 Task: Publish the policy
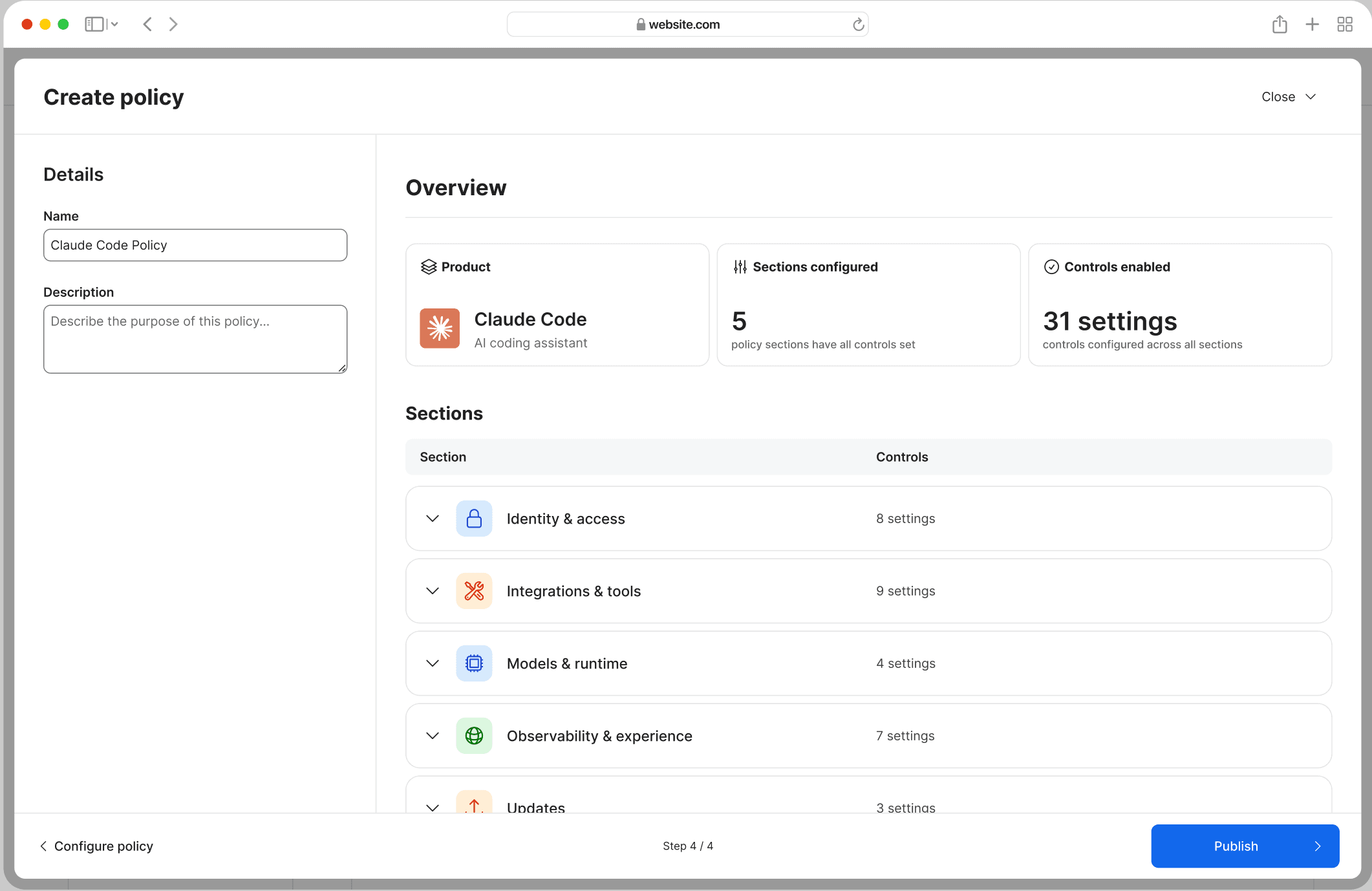pos(1245,846)
